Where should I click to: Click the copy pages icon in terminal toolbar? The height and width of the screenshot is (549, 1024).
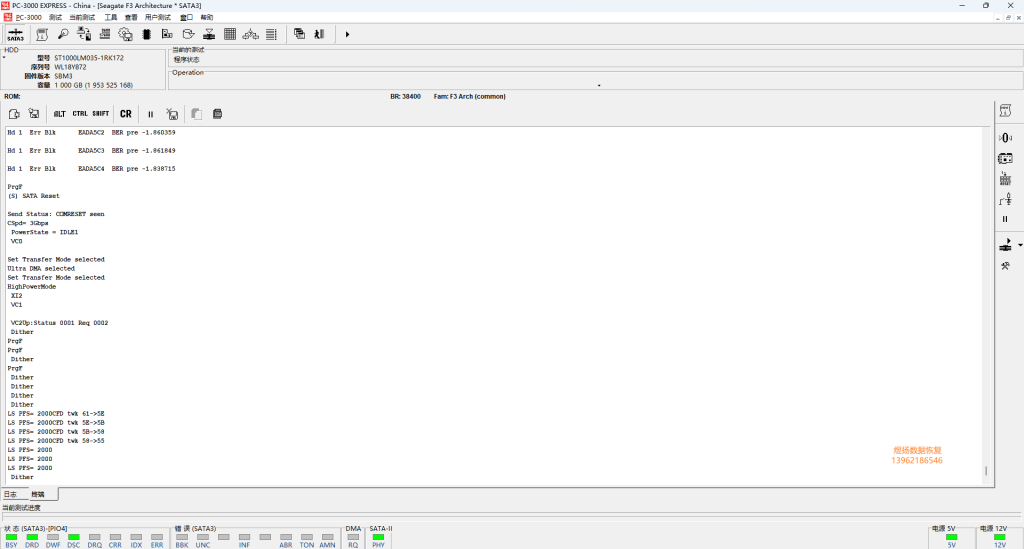197,114
